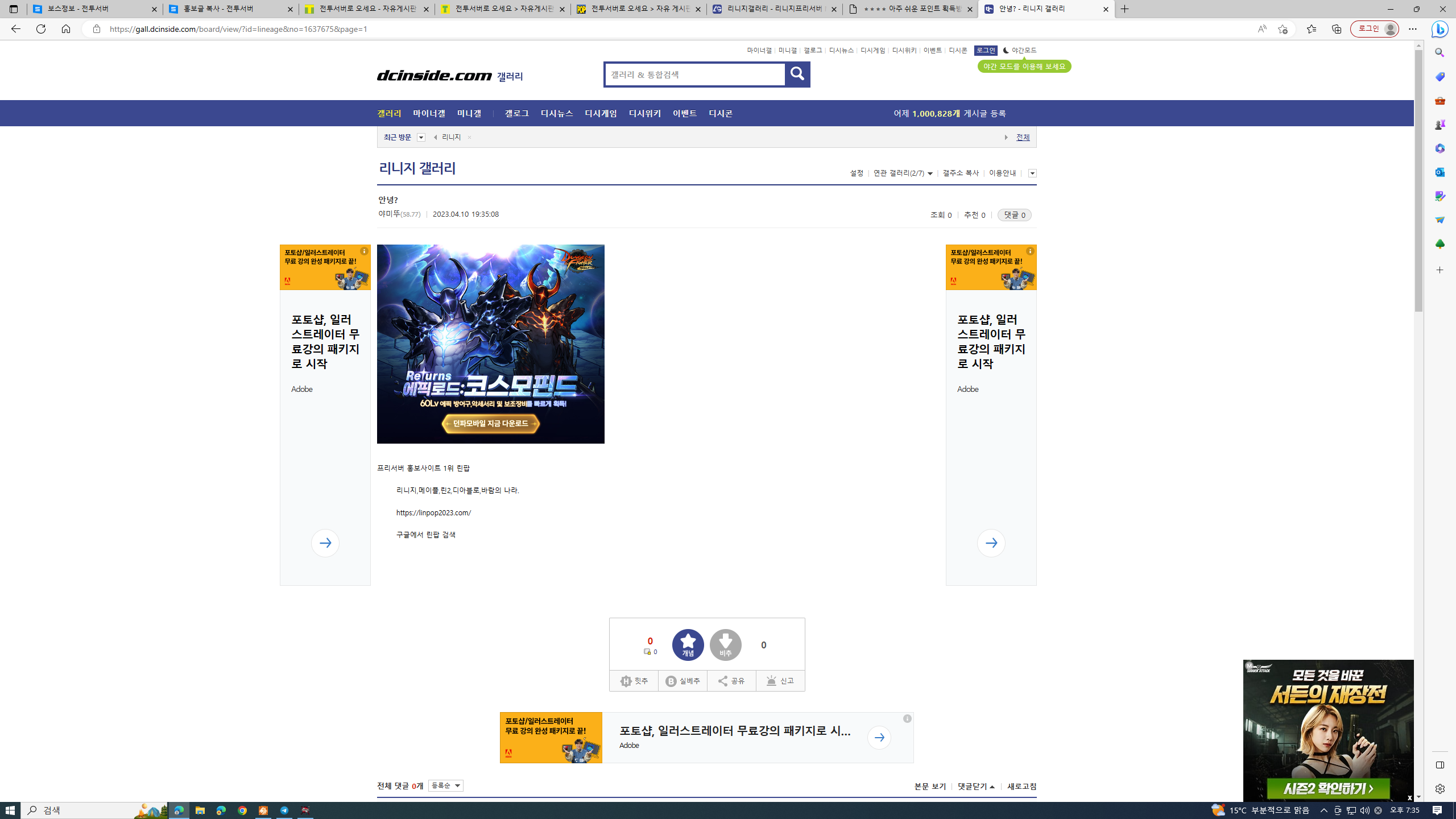Open a new browser tab
This screenshot has height=819, width=1456.
(x=1124, y=9)
